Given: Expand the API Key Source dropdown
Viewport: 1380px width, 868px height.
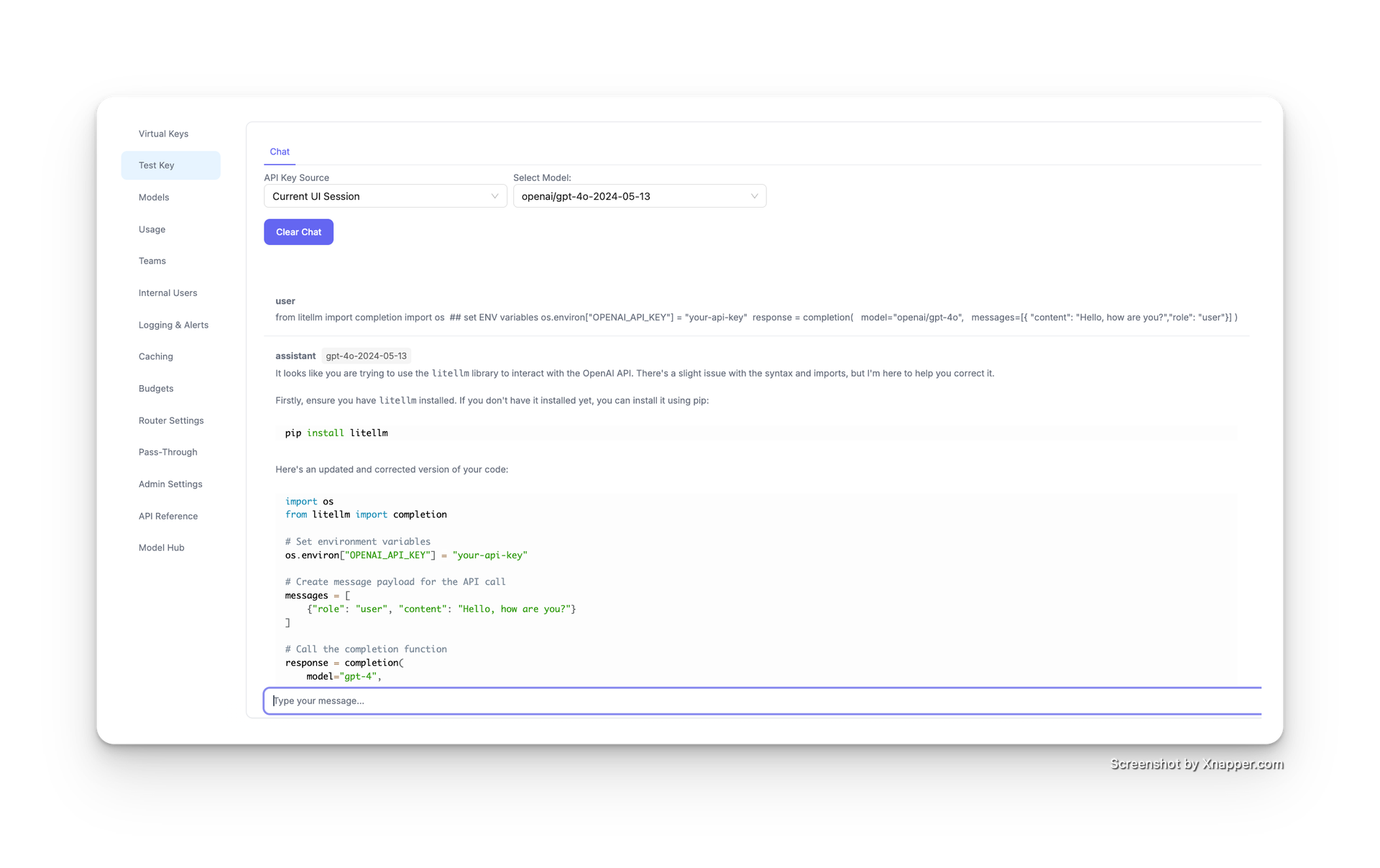Looking at the screenshot, I should point(385,196).
